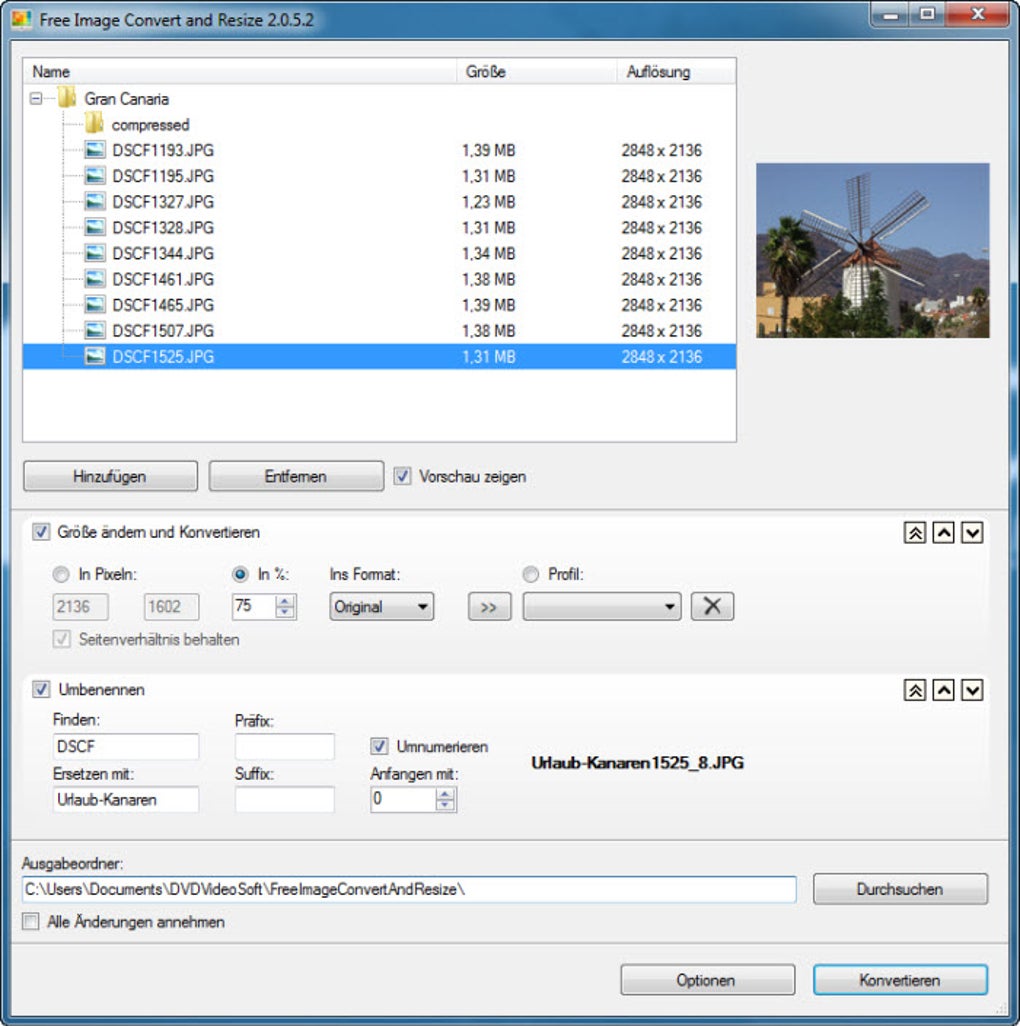This screenshot has width=1020, height=1026.
Task: Toggle Seitenverhältnis behalten checkbox
Action: pos(62,639)
